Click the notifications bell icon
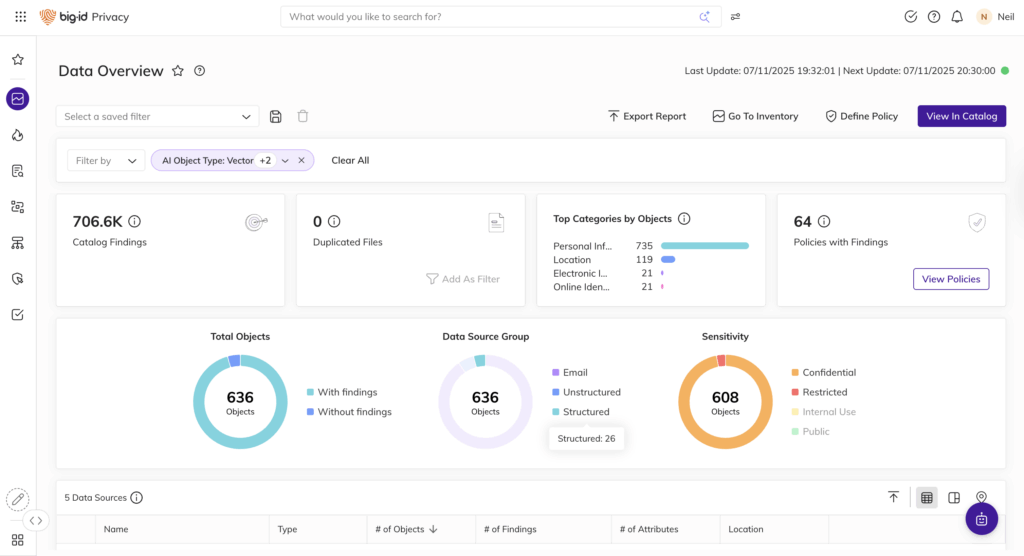 pyautogui.click(x=957, y=17)
